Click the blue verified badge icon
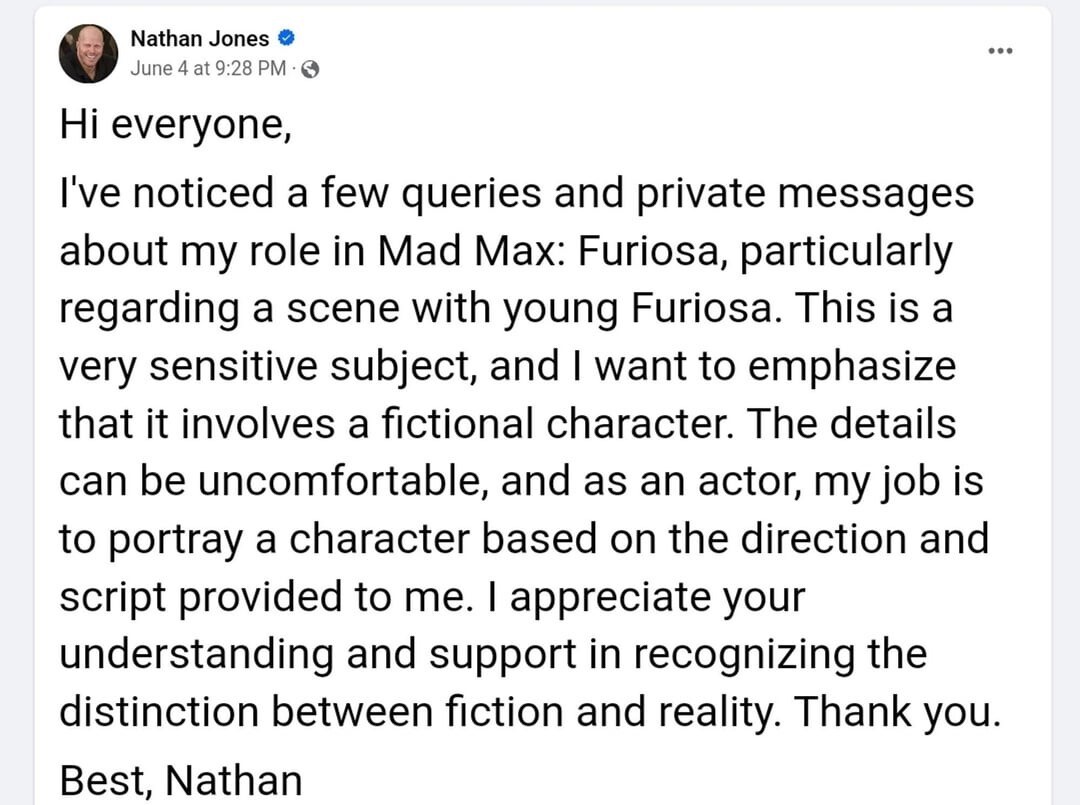 click(x=286, y=38)
